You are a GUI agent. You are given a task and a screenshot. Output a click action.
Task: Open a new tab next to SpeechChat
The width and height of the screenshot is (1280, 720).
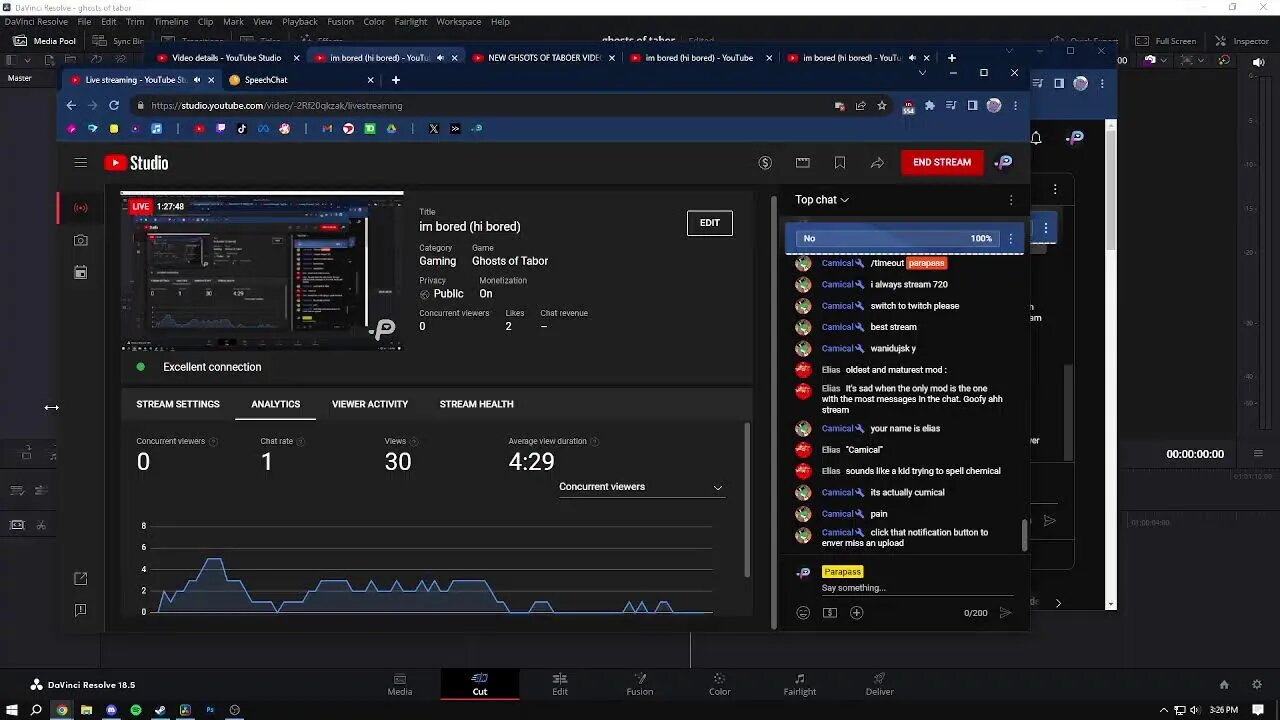[396, 80]
